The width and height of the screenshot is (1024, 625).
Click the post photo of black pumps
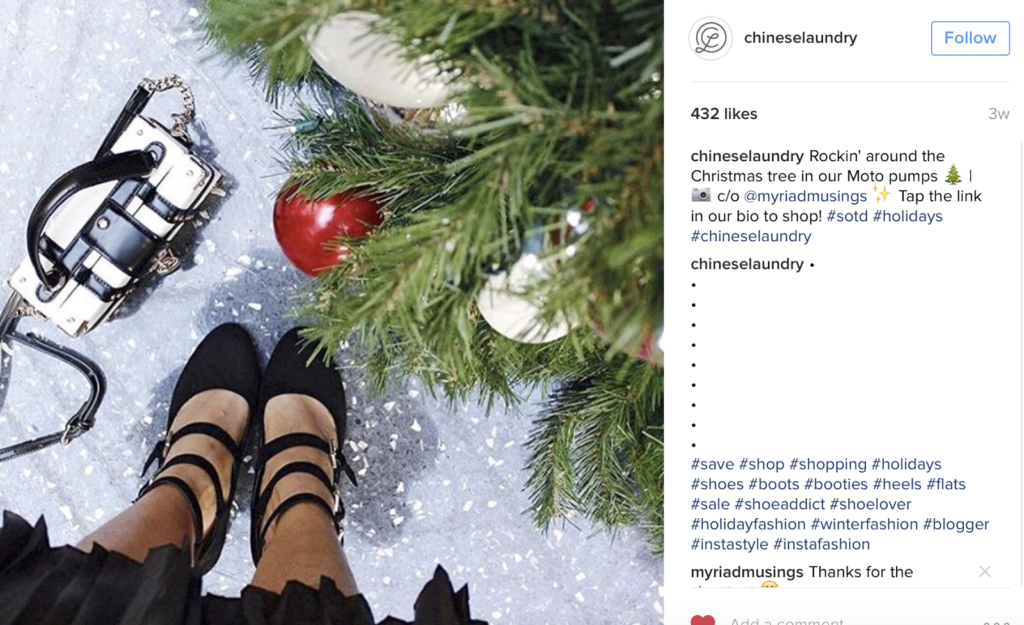point(330,312)
